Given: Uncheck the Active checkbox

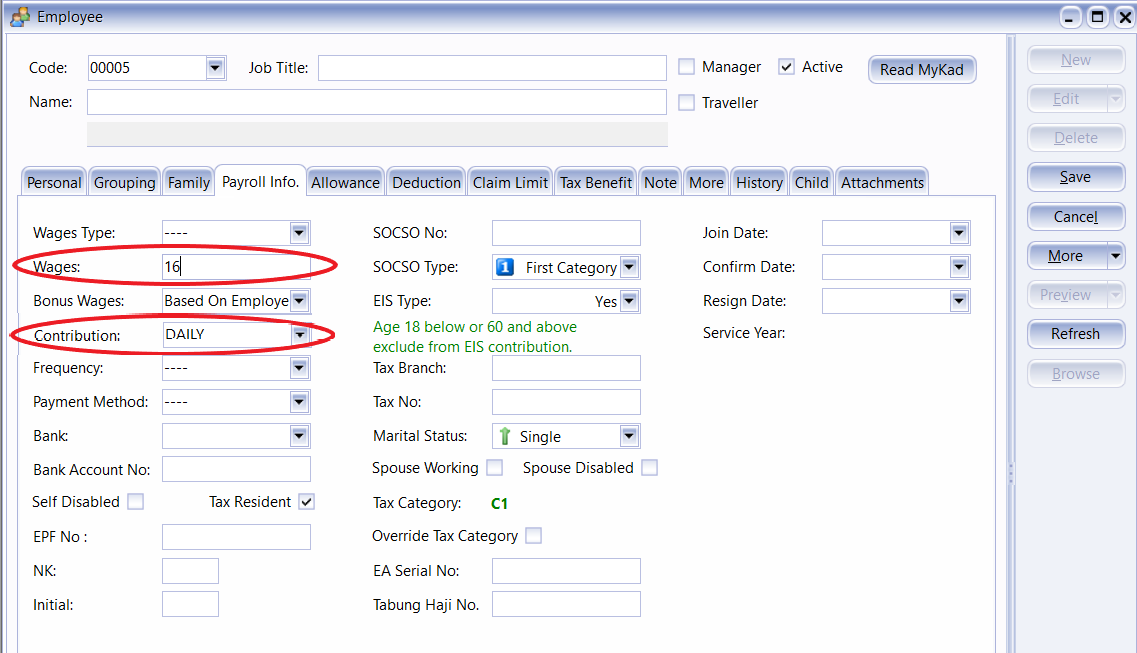Looking at the screenshot, I should click(786, 67).
